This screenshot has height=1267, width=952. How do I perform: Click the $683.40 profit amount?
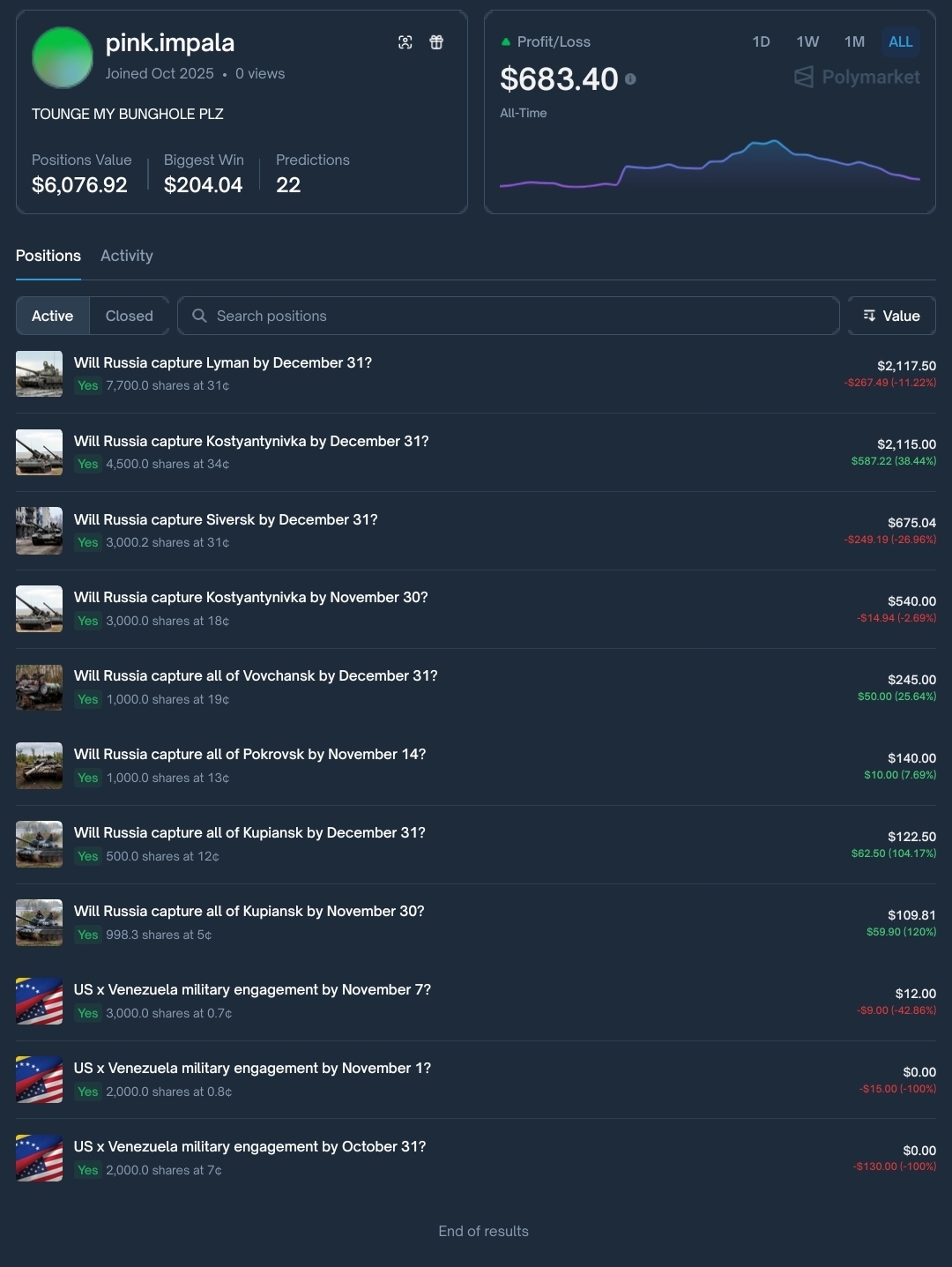click(x=559, y=79)
